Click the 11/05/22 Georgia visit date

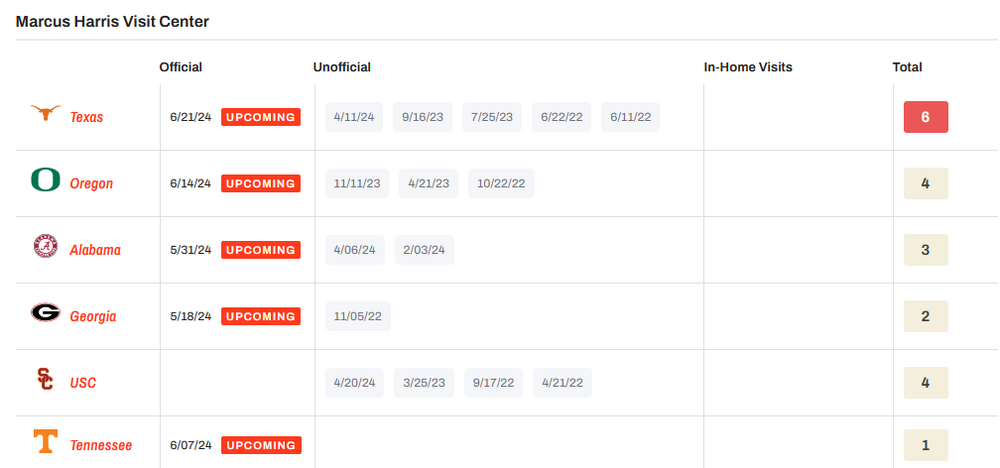(358, 316)
